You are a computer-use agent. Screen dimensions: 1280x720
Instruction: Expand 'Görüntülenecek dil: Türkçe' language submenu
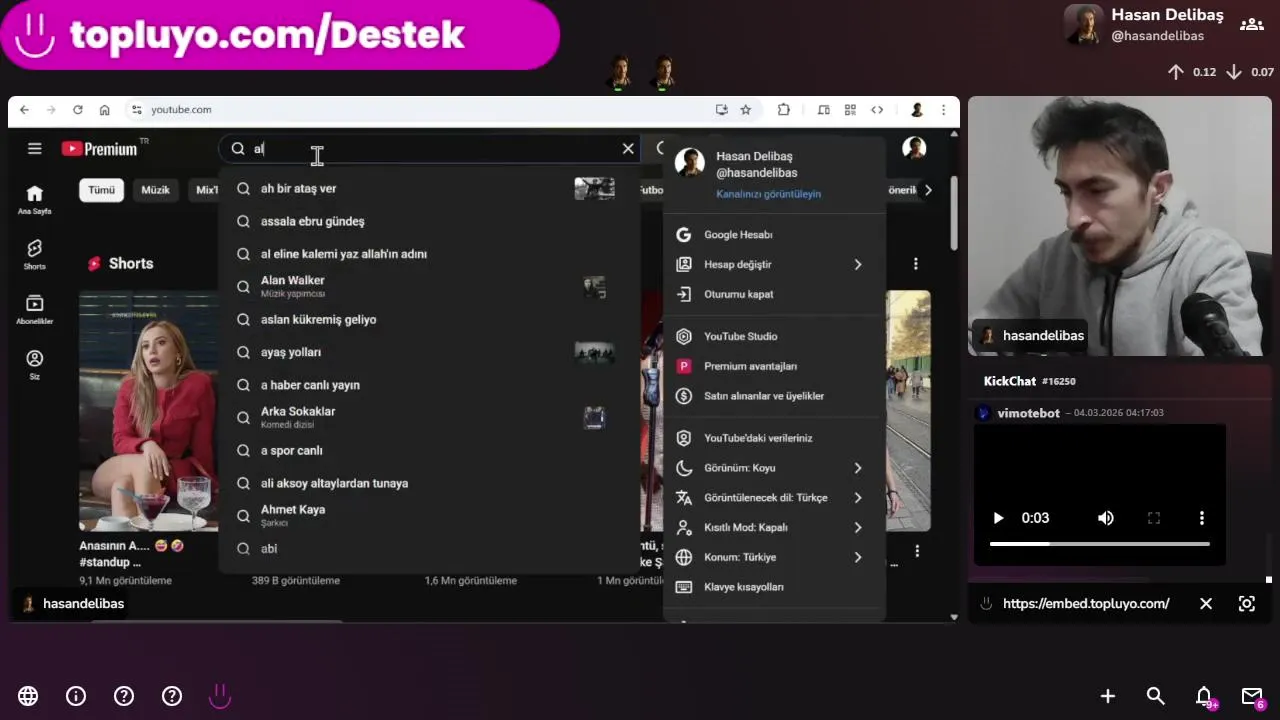[774, 498]
